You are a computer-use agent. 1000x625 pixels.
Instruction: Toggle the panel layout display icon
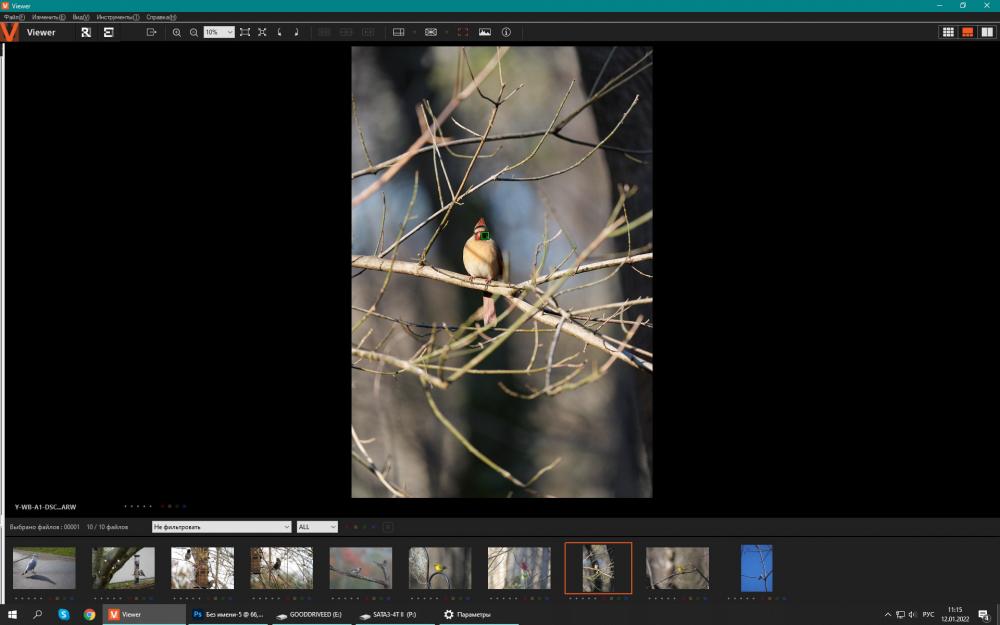point(399,32)
